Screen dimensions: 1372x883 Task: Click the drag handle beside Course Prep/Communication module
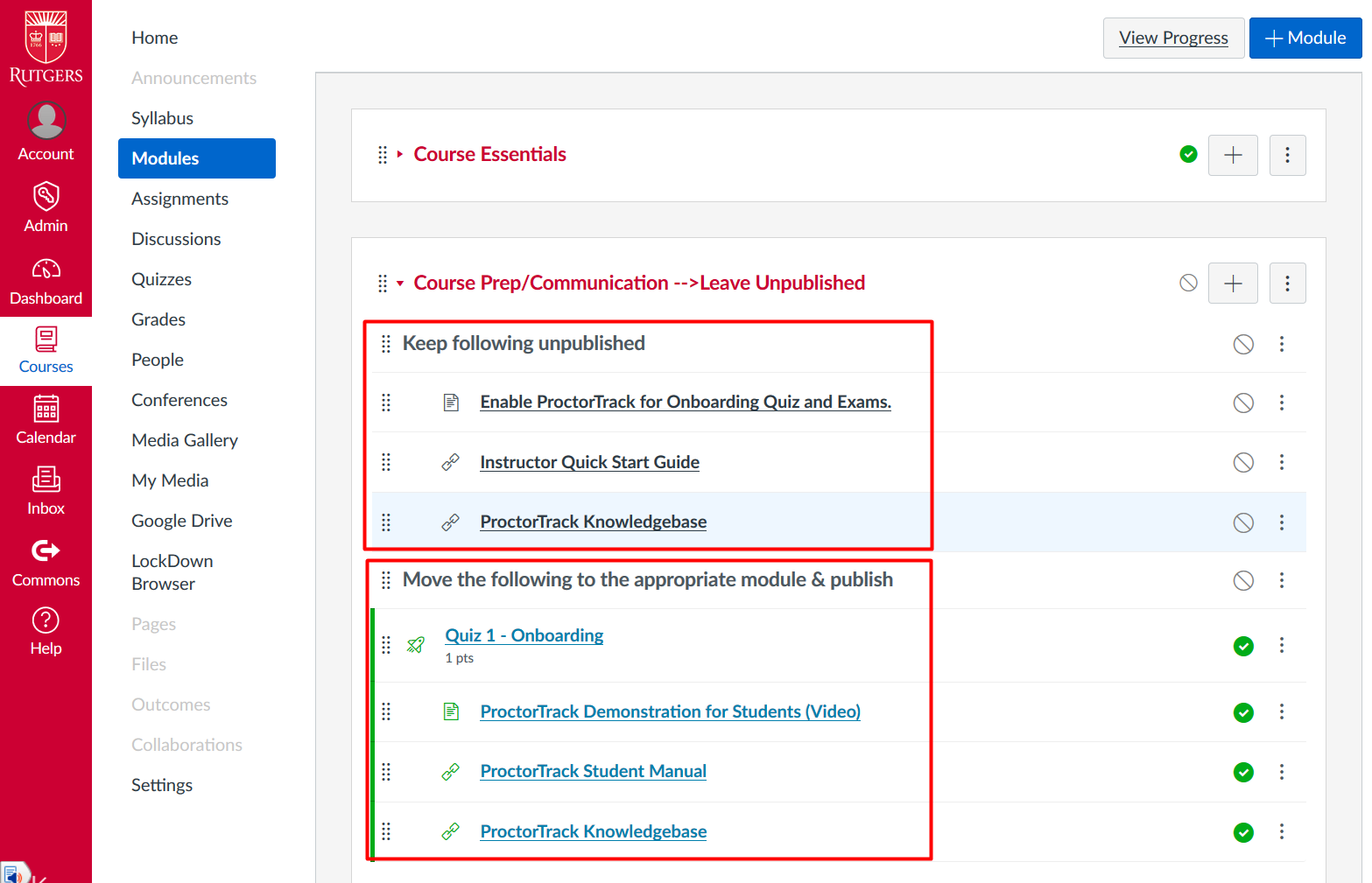(x=383, y=284)
